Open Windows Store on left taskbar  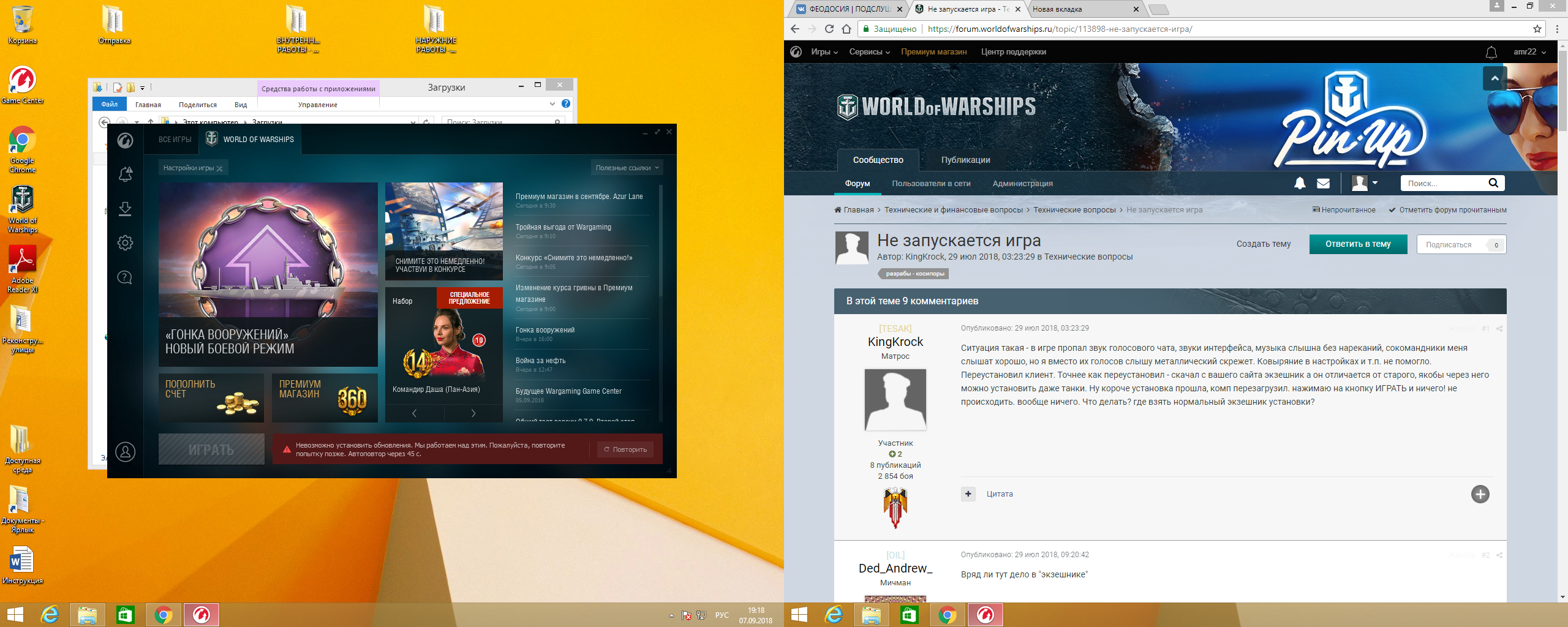click(126, 615)
